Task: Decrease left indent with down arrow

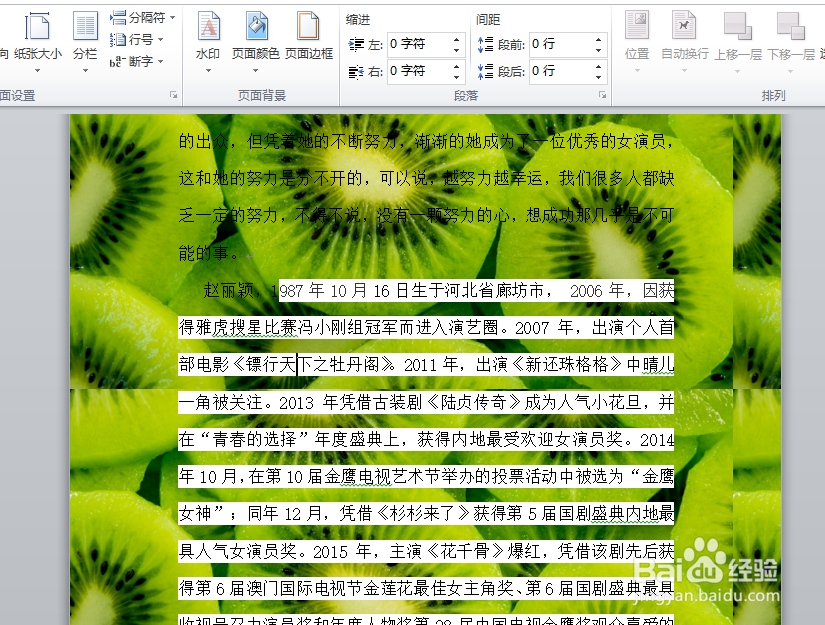Action: [456, 50]
